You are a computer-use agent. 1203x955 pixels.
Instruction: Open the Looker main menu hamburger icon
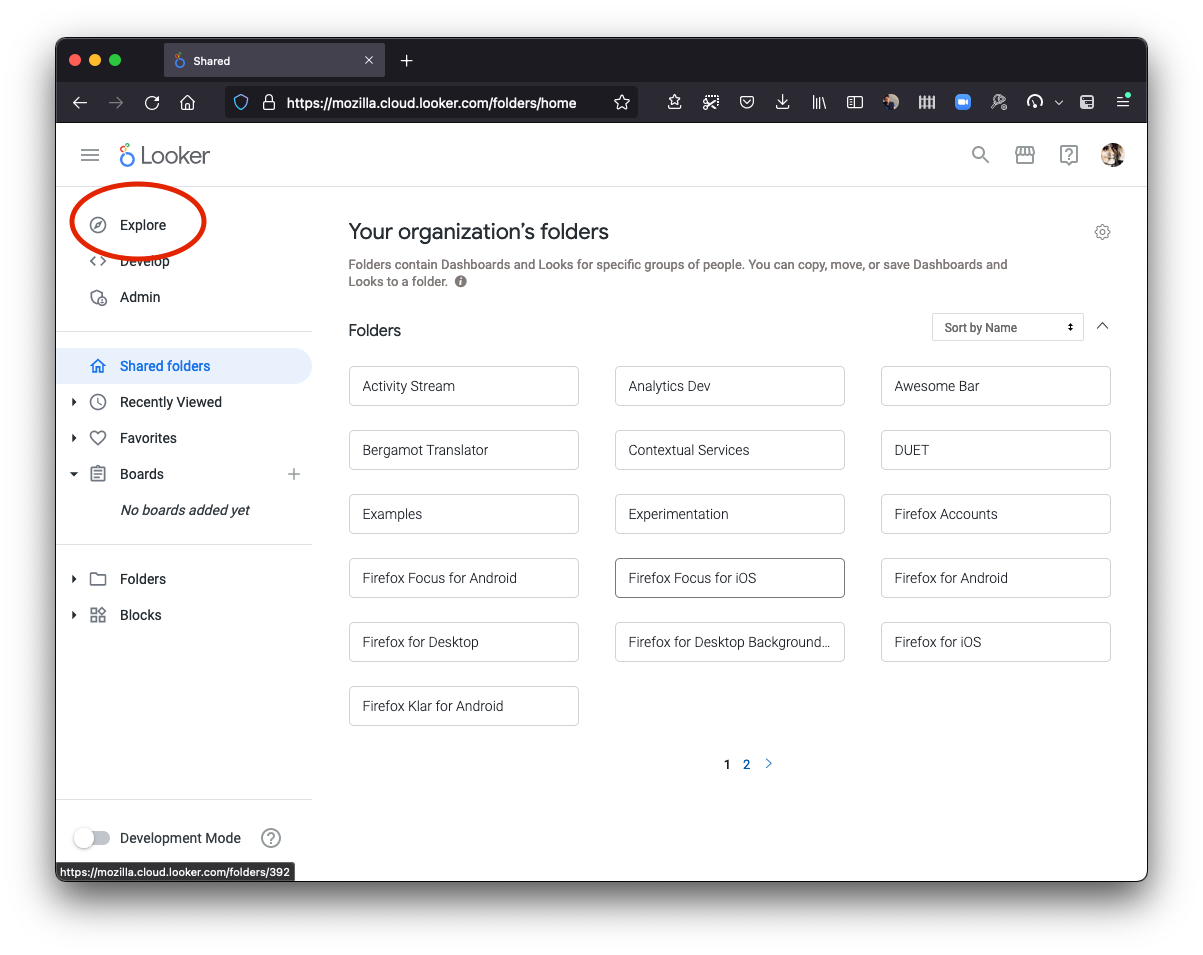click(x=90, y=155)
